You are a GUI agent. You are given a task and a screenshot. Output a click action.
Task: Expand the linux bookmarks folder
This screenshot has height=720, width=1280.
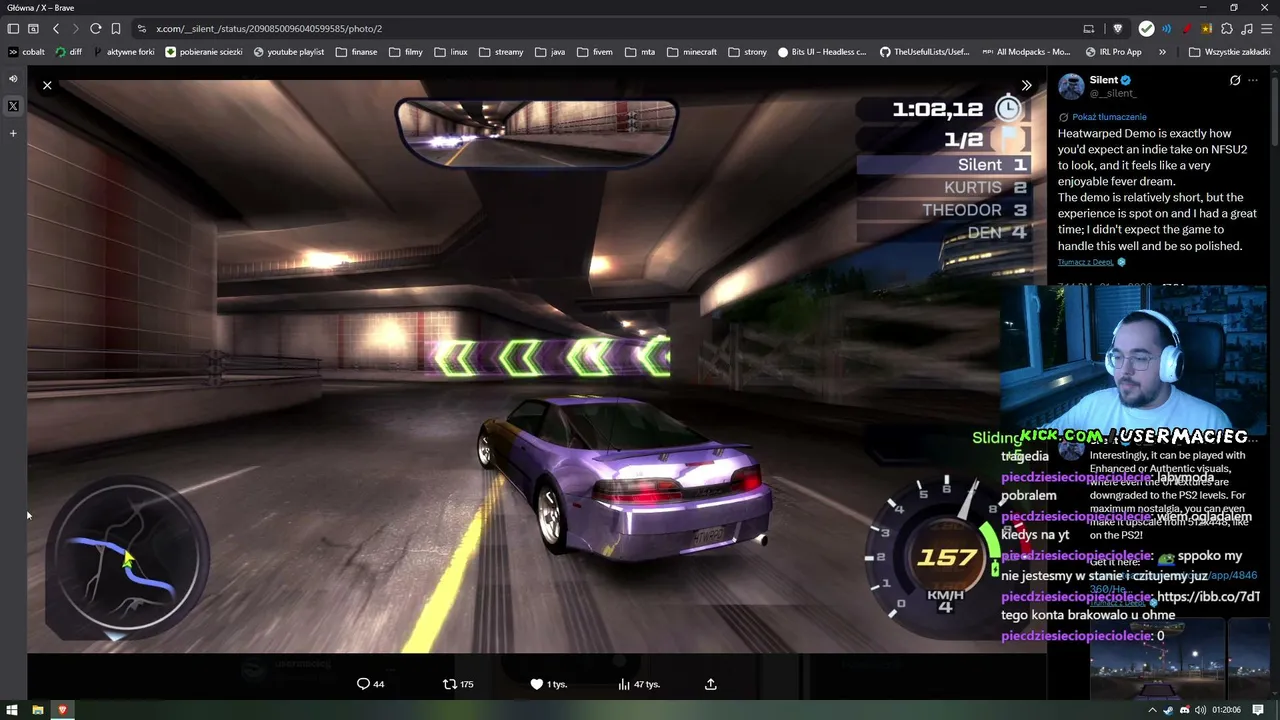pos(451,52)
